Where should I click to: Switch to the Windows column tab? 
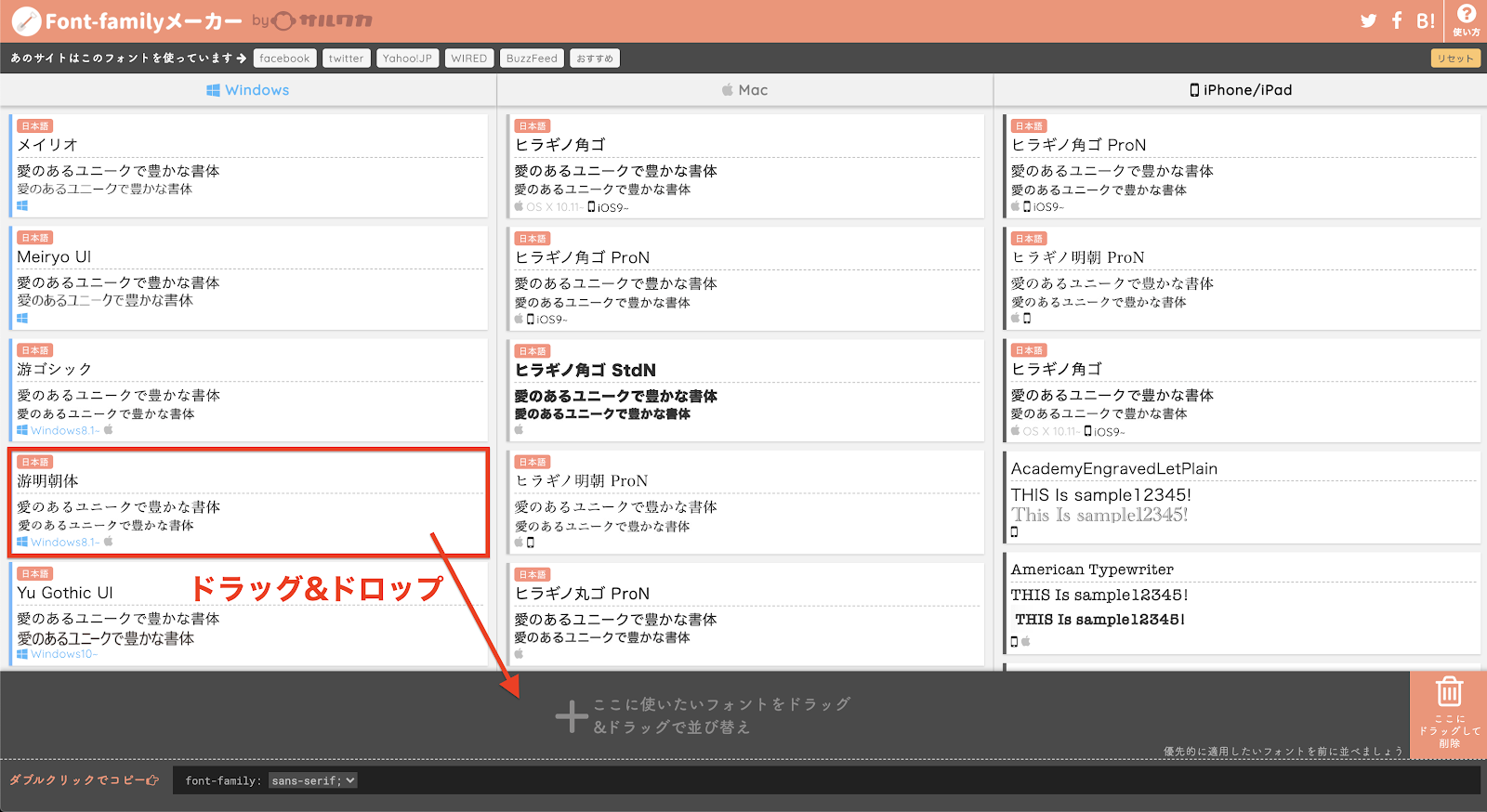coord(248,90)
